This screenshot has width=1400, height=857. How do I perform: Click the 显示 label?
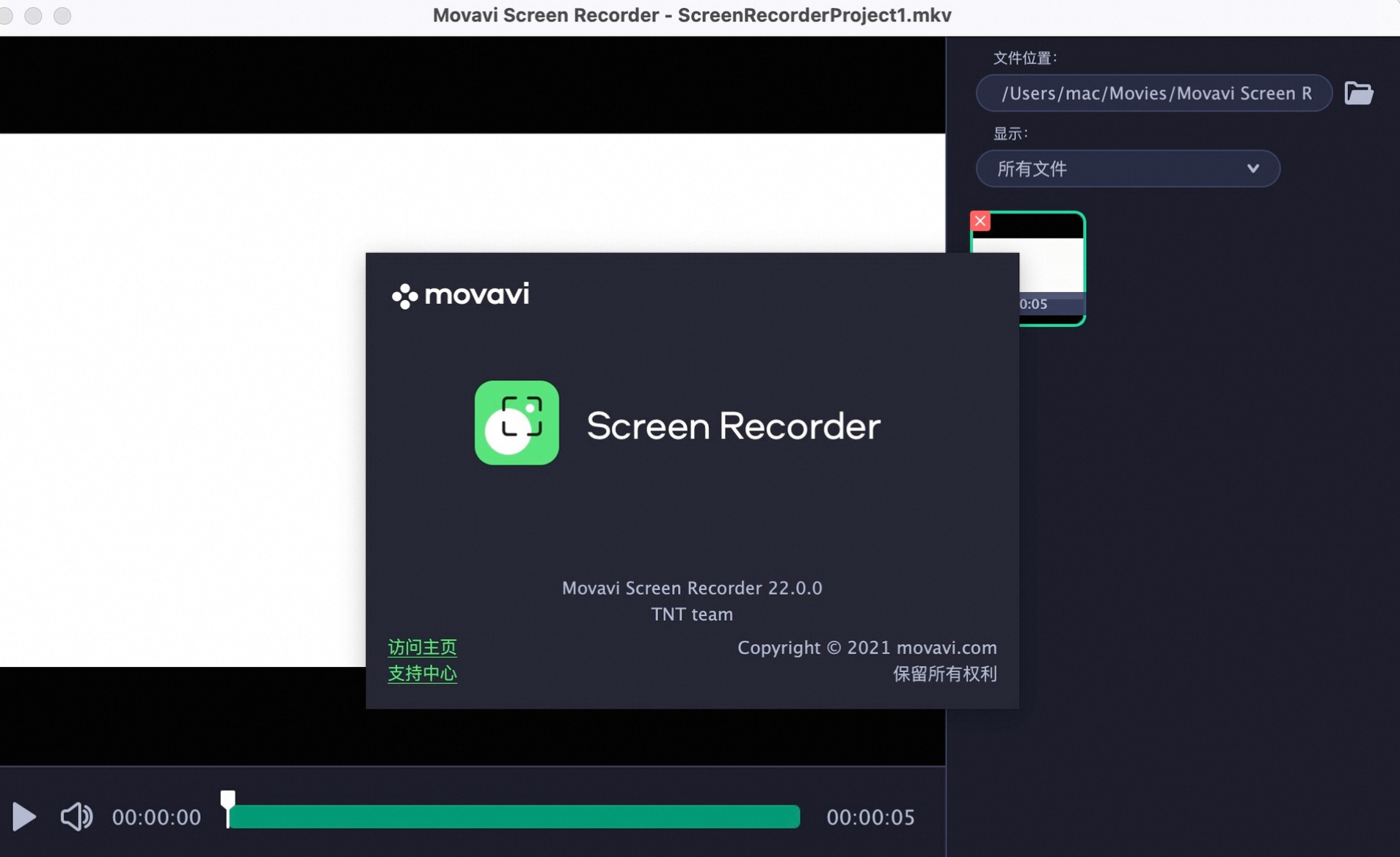point(1010,134)
